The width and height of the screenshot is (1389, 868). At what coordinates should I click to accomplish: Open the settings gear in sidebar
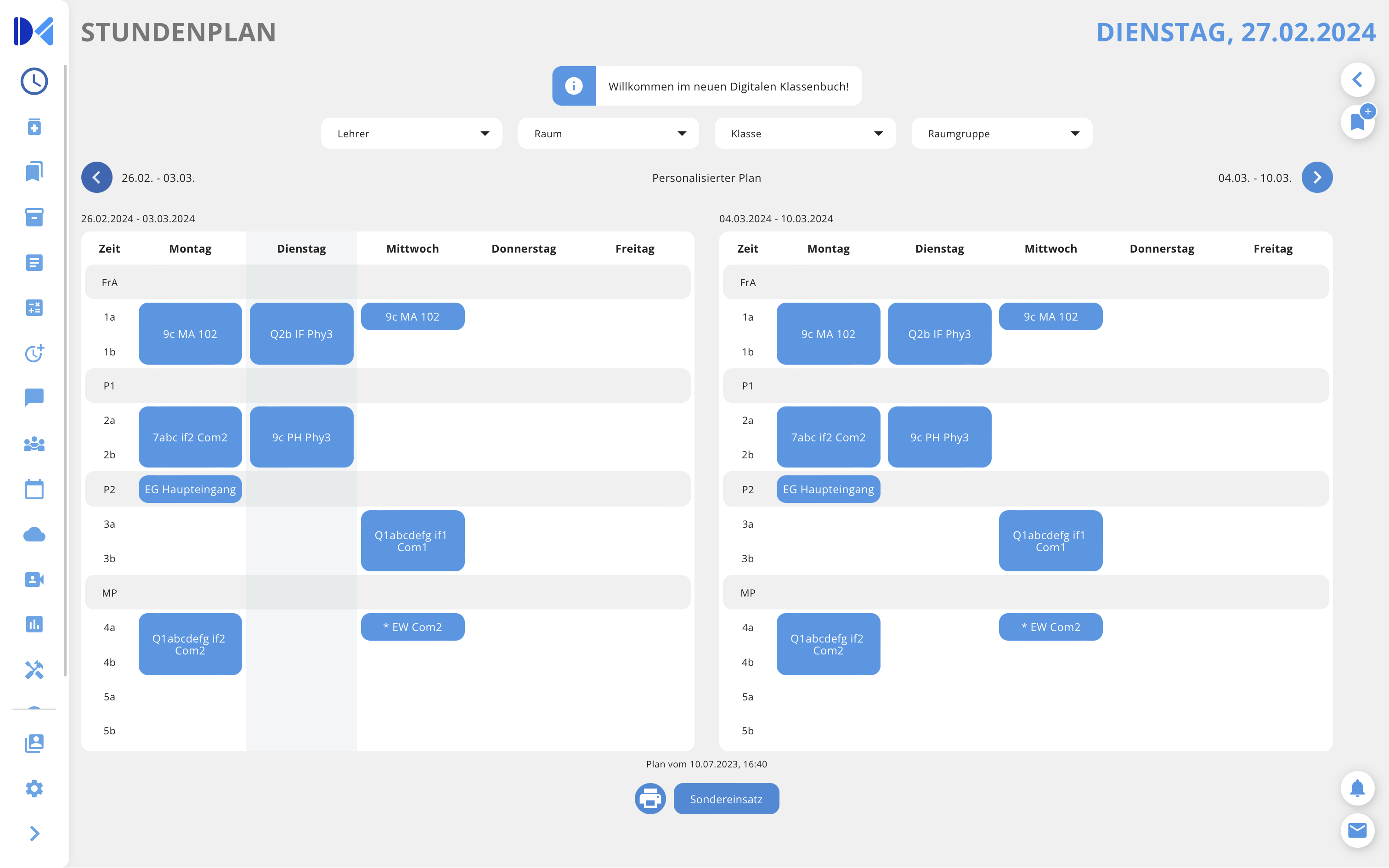[34, 788]
